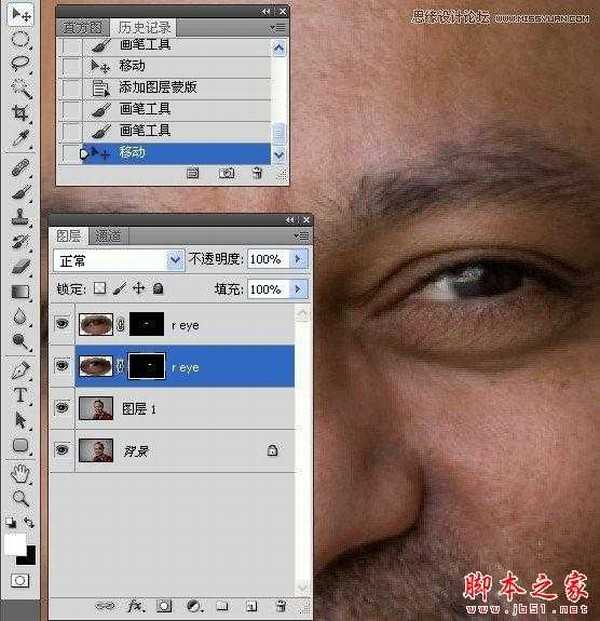Viewport: 600px width, 621px height.
Task: Open the Layers panel options menu
Action: [302, 236]
